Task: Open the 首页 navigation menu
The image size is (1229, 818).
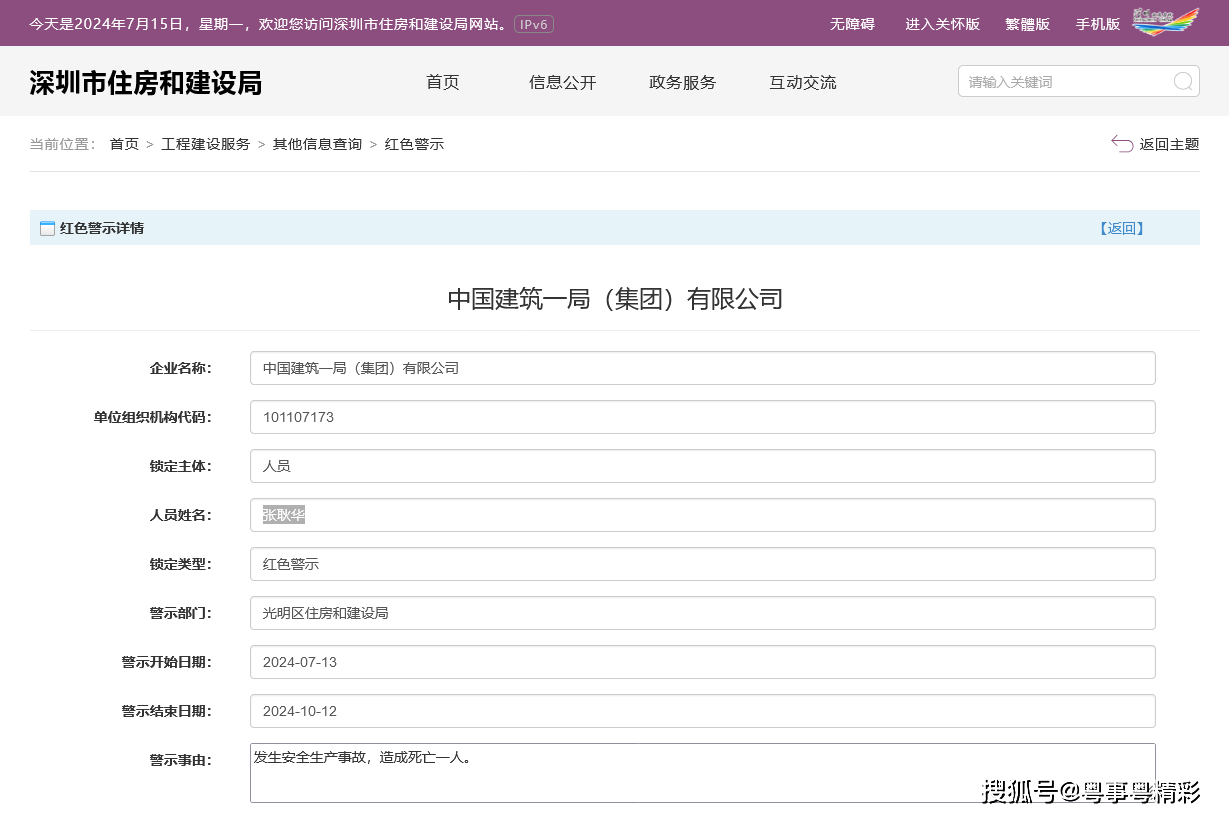Action: [443, 82]
